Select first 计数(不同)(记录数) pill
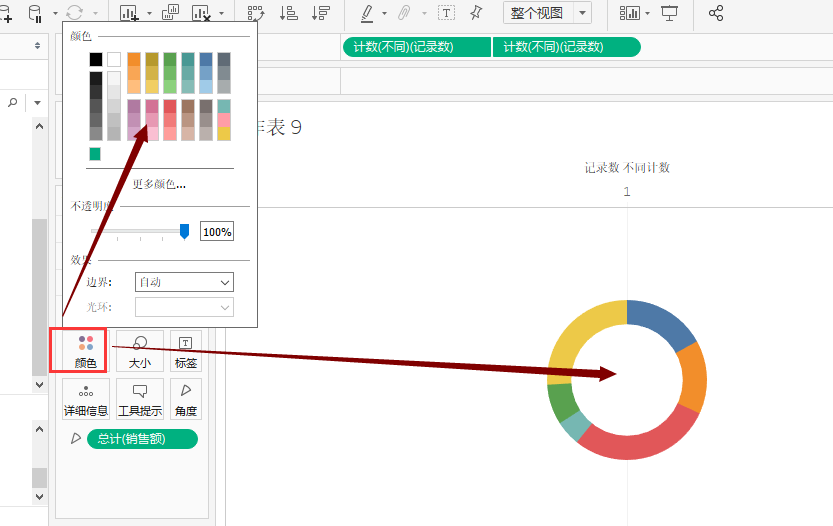Viewport: 833px width, 526px height. click(416, 47)
